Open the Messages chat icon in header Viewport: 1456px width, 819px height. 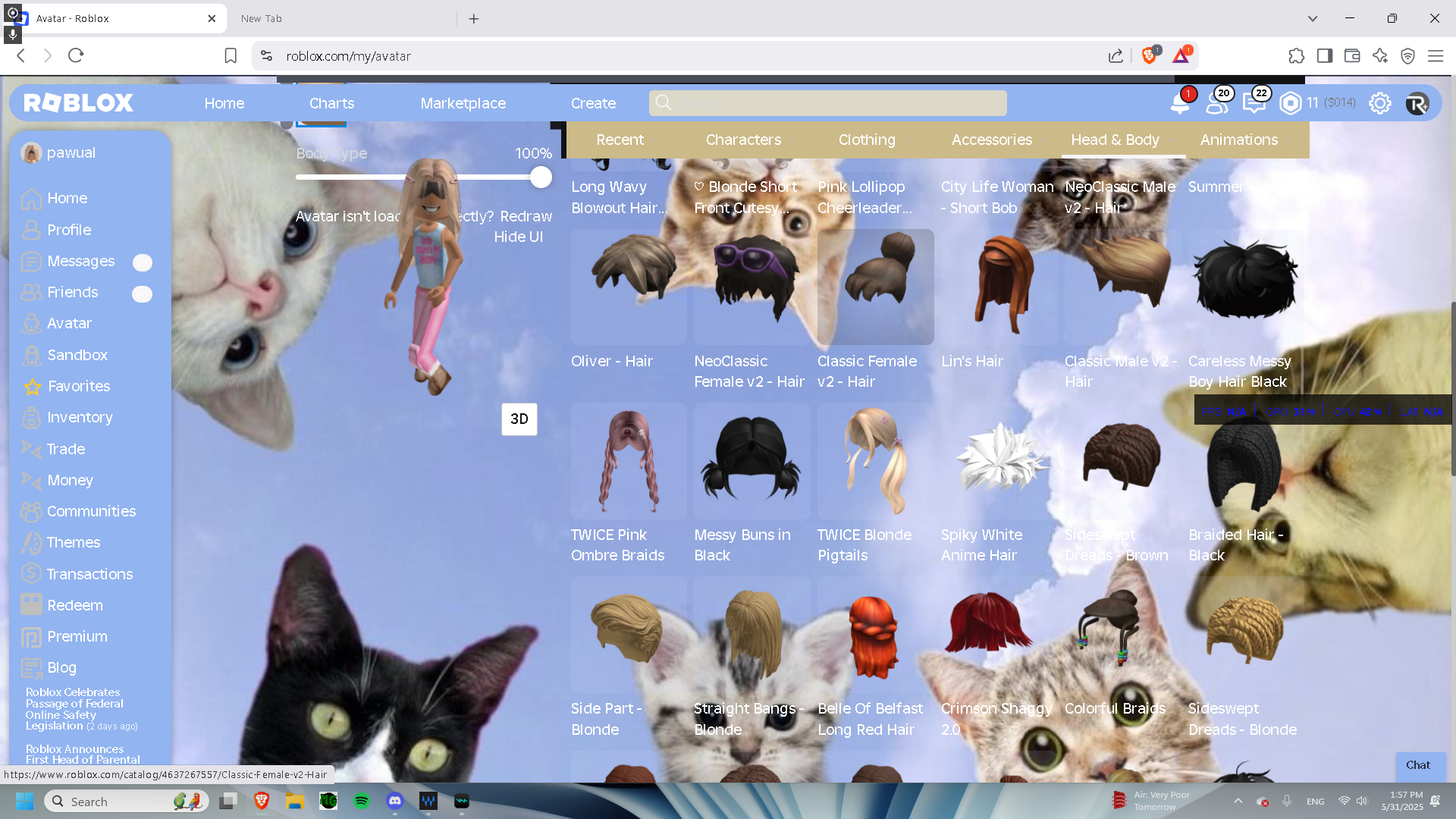tap(1254, 103)
